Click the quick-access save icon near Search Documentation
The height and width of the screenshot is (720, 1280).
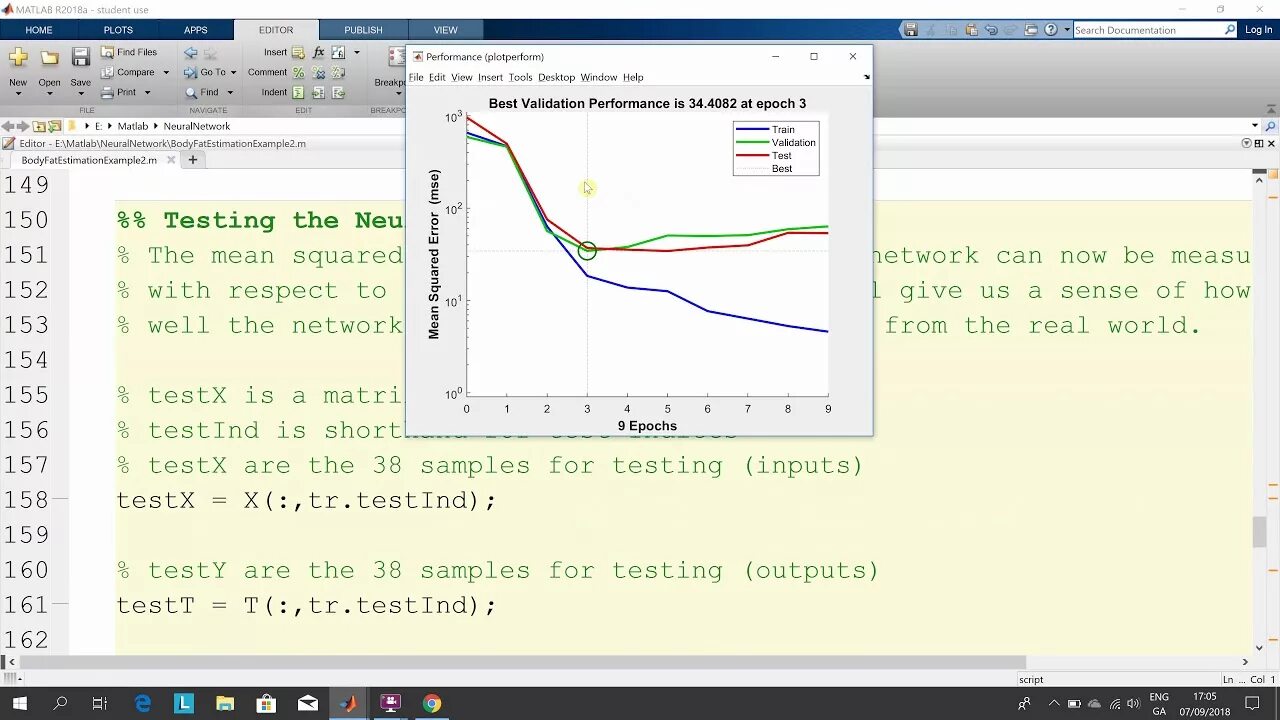tap(911, 30)
